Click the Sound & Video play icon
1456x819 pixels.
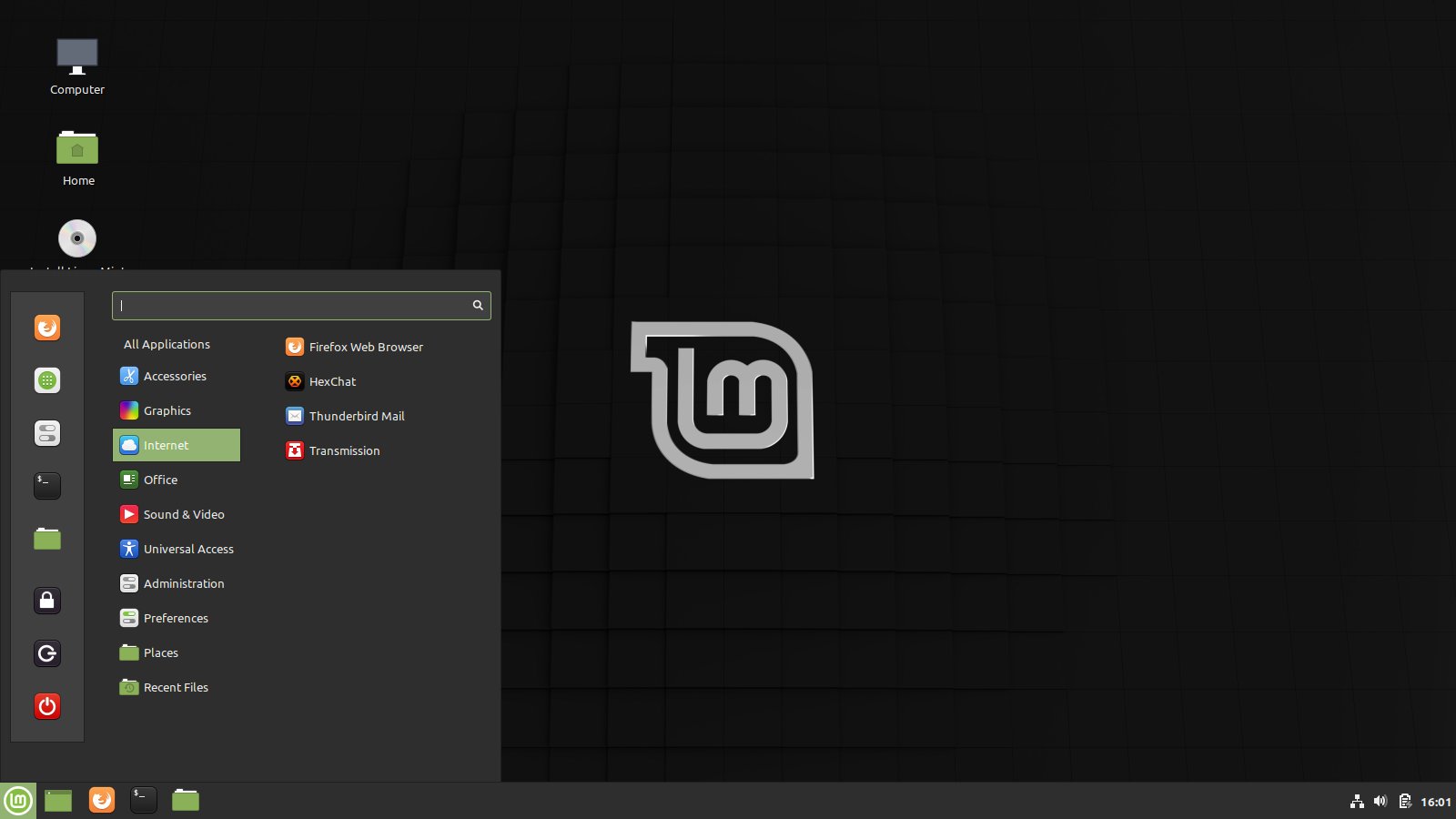point(129,514)
